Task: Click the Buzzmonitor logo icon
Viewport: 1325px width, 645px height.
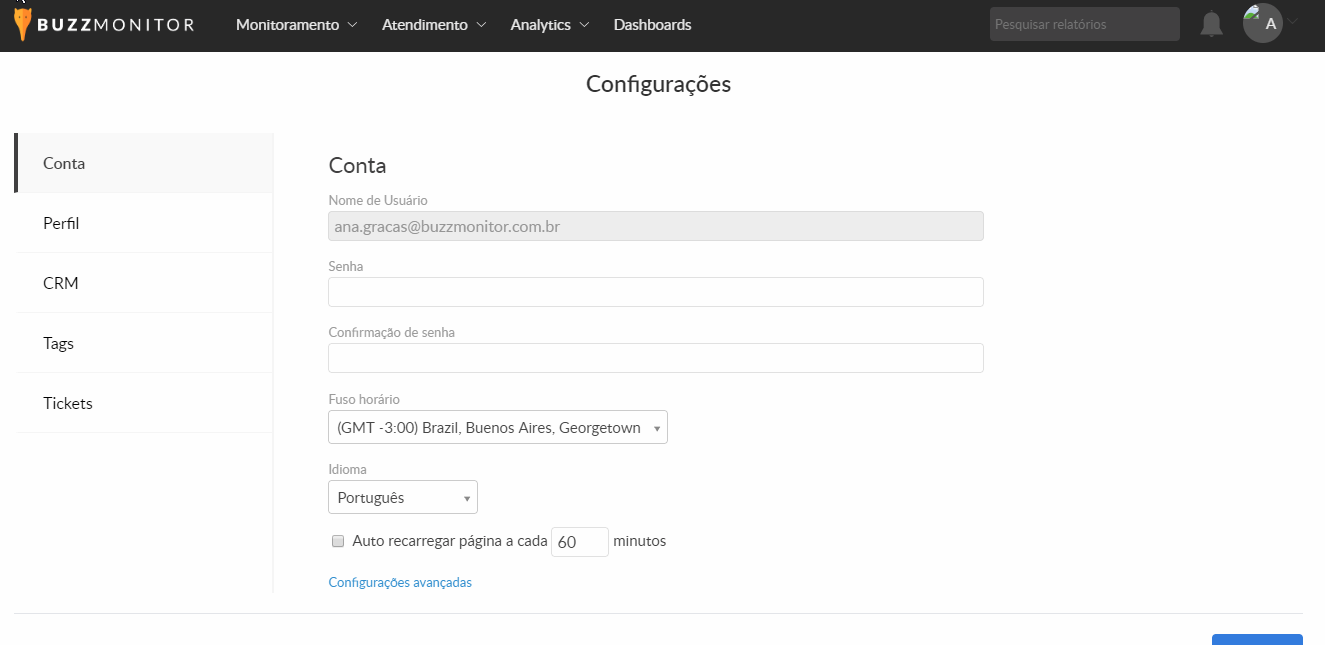Action: tap(23, 24)
